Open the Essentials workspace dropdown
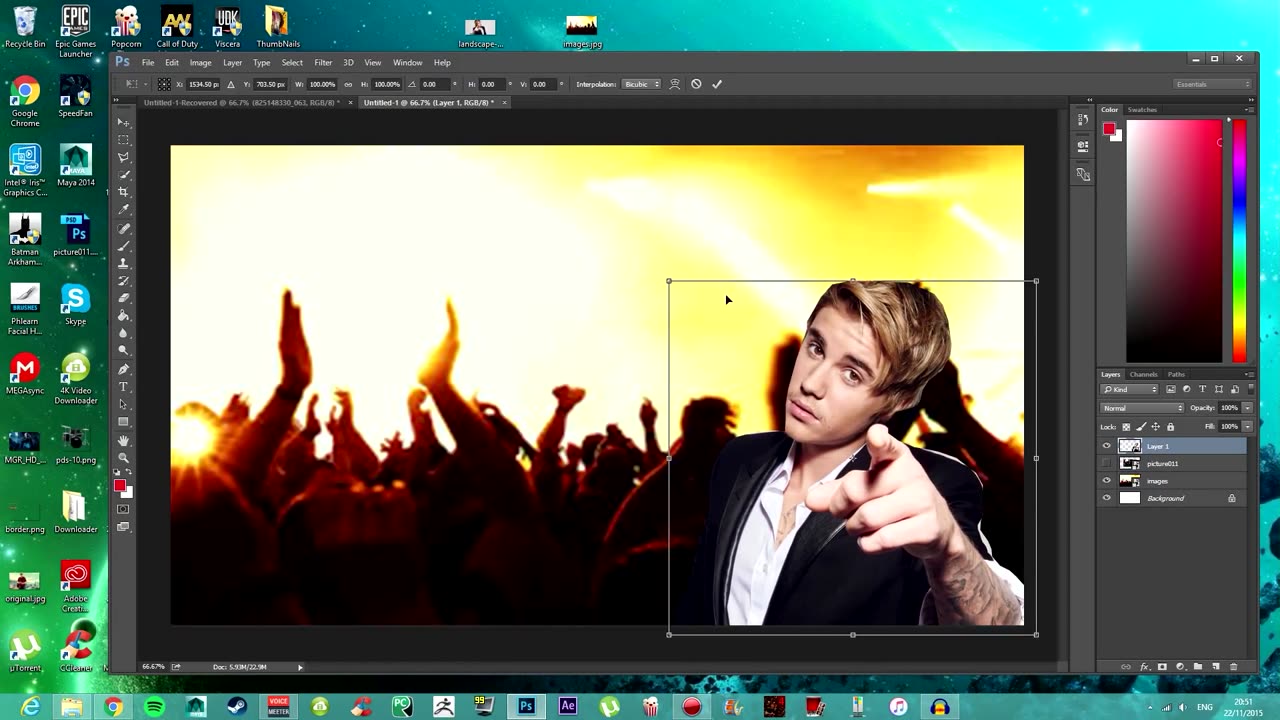 click(1213, 84)
